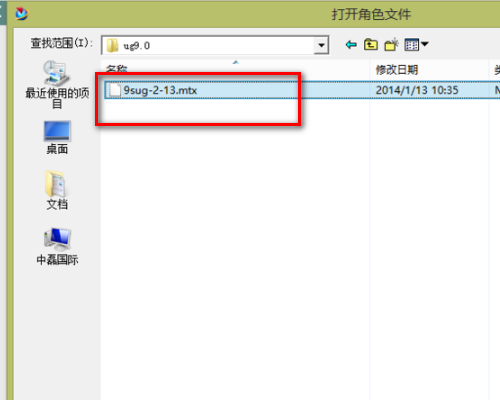
Task: Create a new folder
Action: pos(391,44)
